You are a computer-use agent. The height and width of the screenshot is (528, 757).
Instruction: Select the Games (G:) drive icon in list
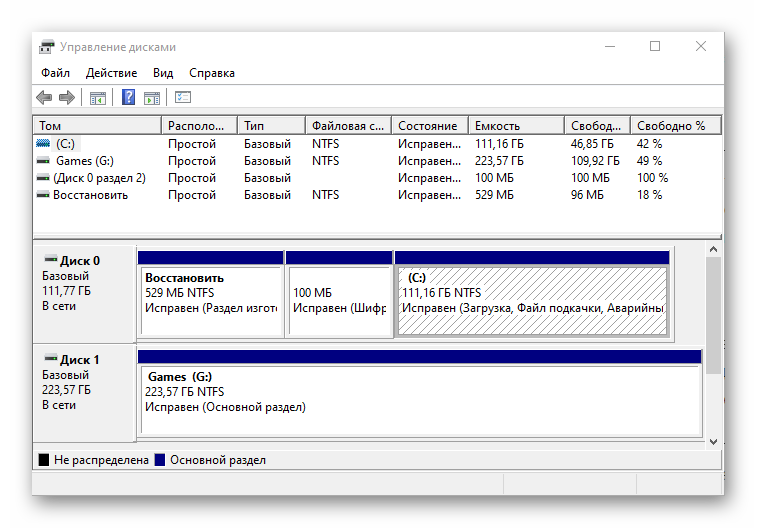(x=43, y=161)
